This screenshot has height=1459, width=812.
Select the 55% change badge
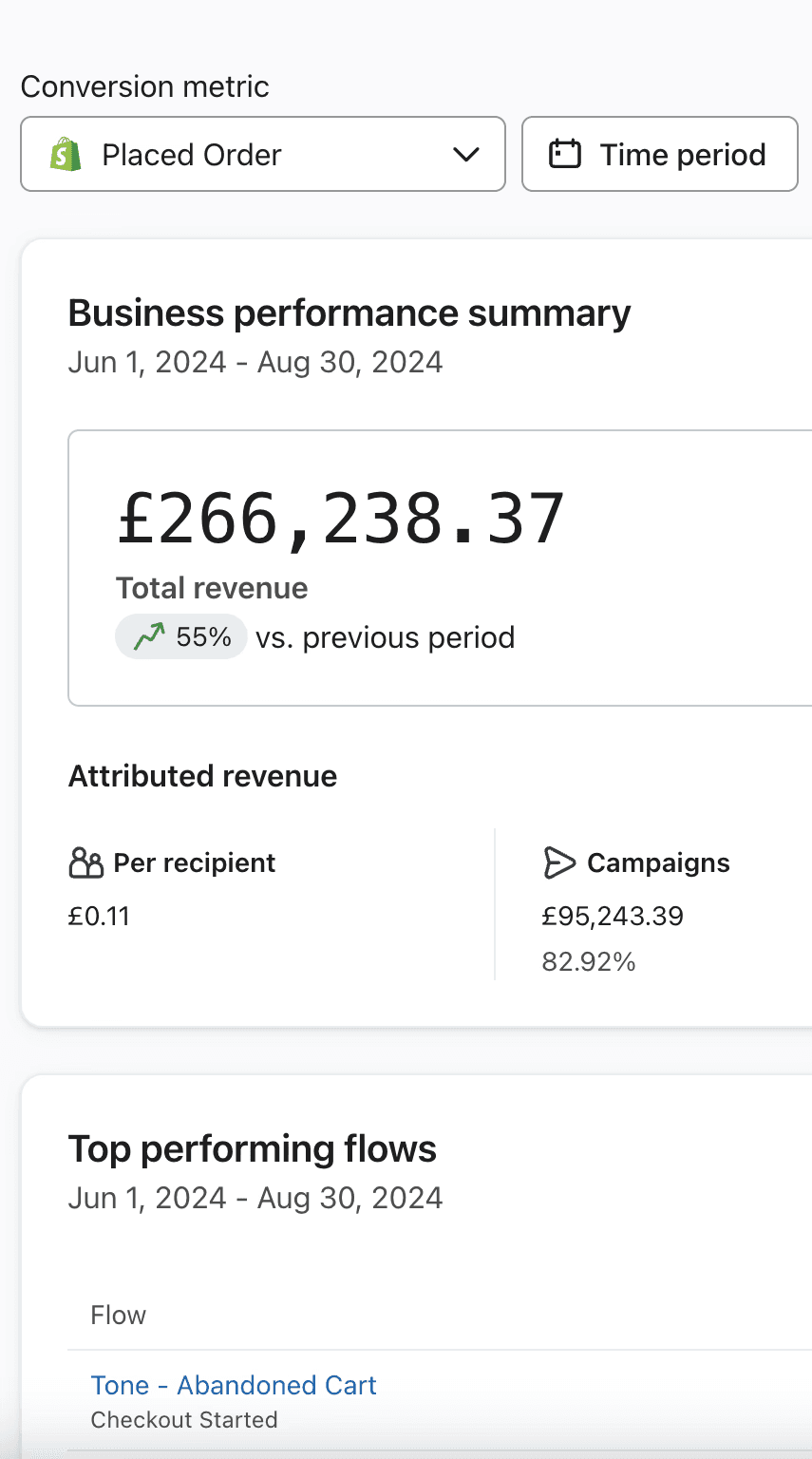click(181, 636)
